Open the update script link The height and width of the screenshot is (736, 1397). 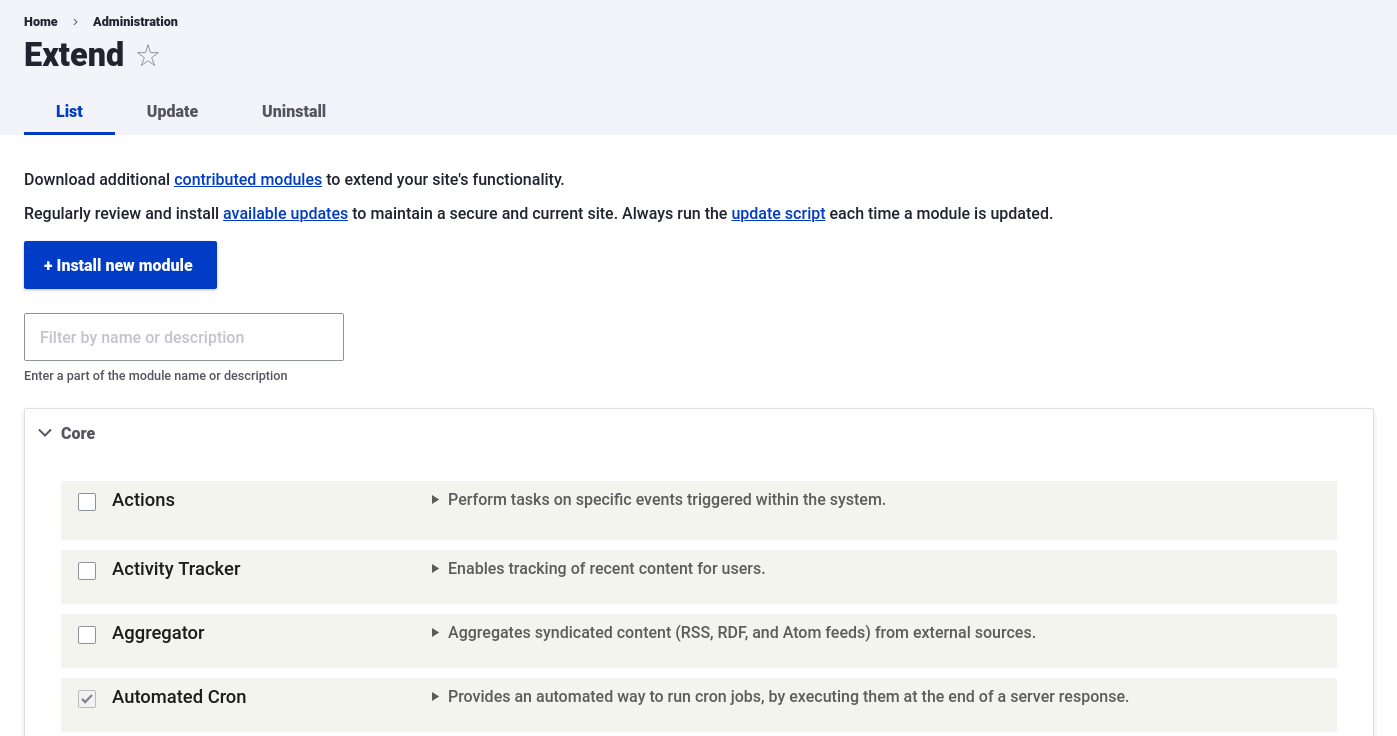[x=778, y=214]
